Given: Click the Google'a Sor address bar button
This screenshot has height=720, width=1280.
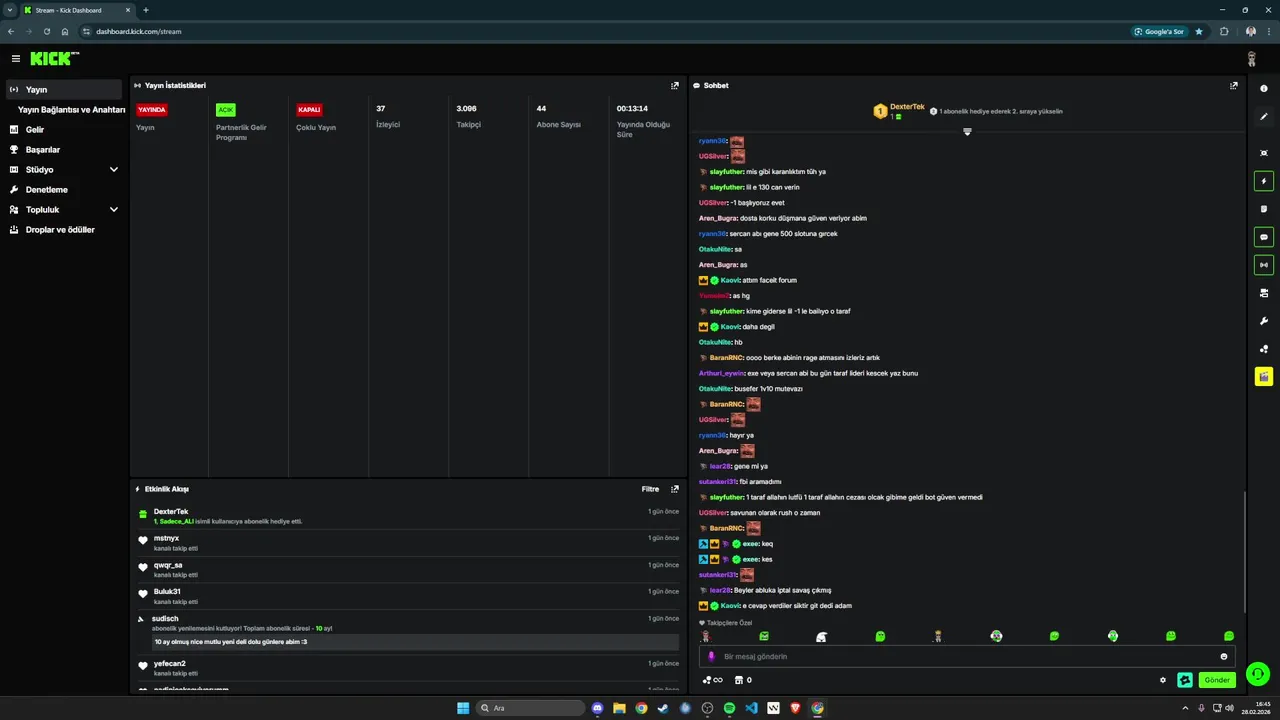Looking at the screenshot, I should tap(1160, 31).
